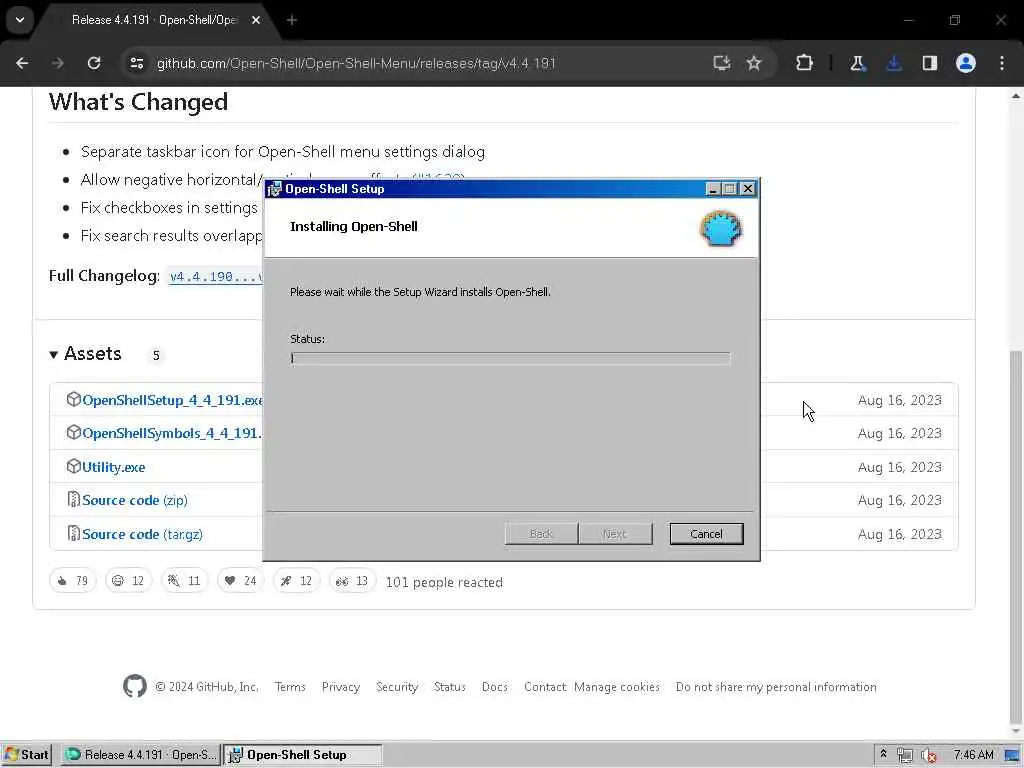Viewport: 1024px width, 768px height.
Task: Click Manage cookies in footer
Action: (x=616, y=687)
